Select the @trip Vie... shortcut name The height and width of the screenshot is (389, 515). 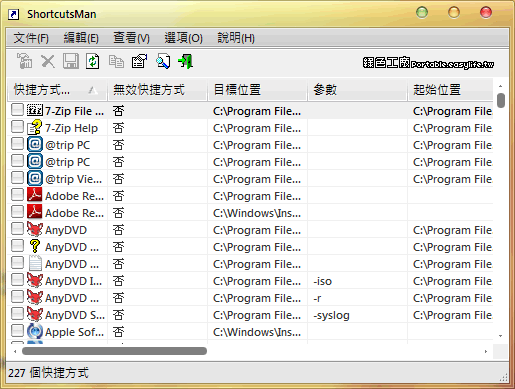pos(73,179)
